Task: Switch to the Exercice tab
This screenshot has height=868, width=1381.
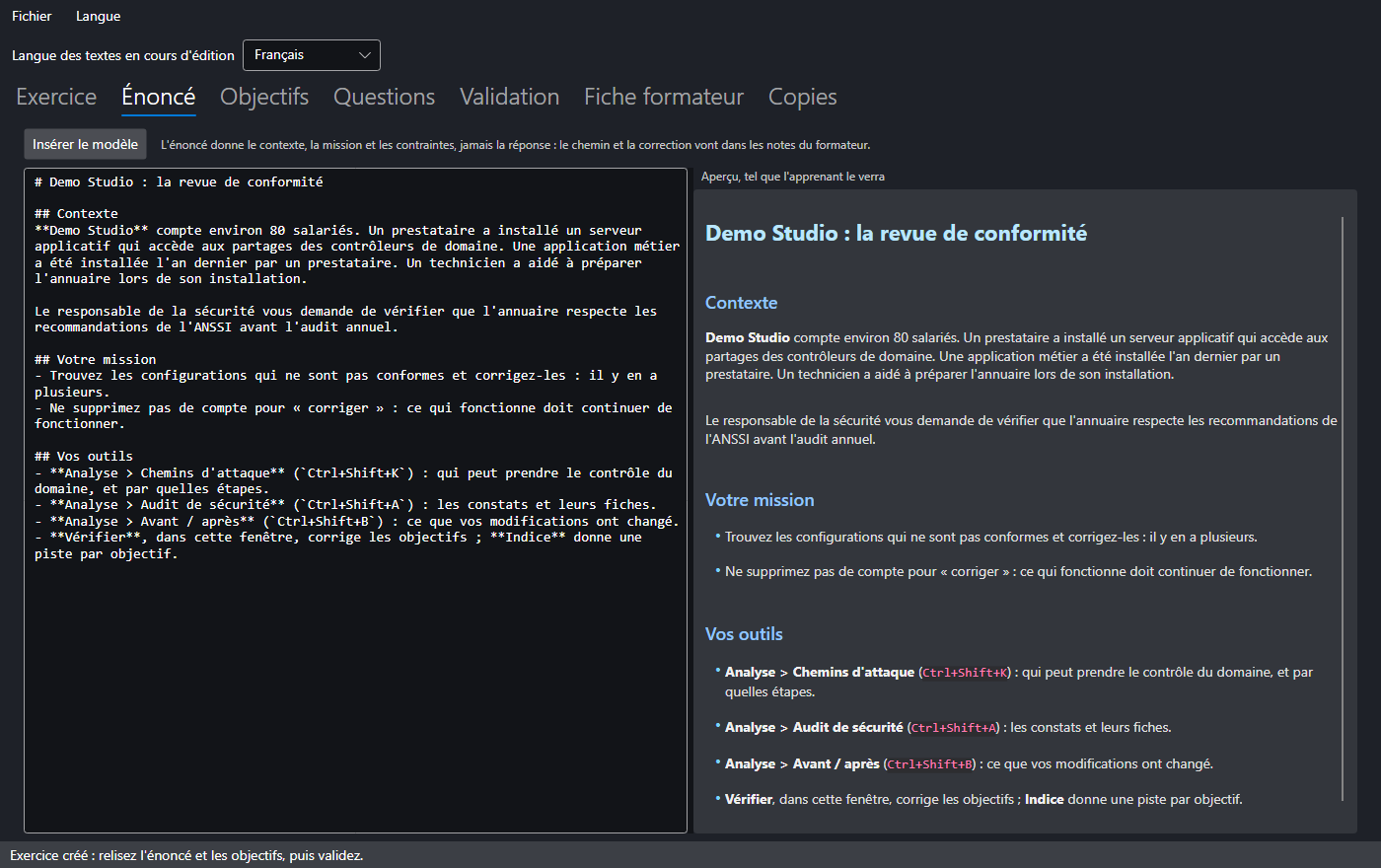Action: click(56, 97)
